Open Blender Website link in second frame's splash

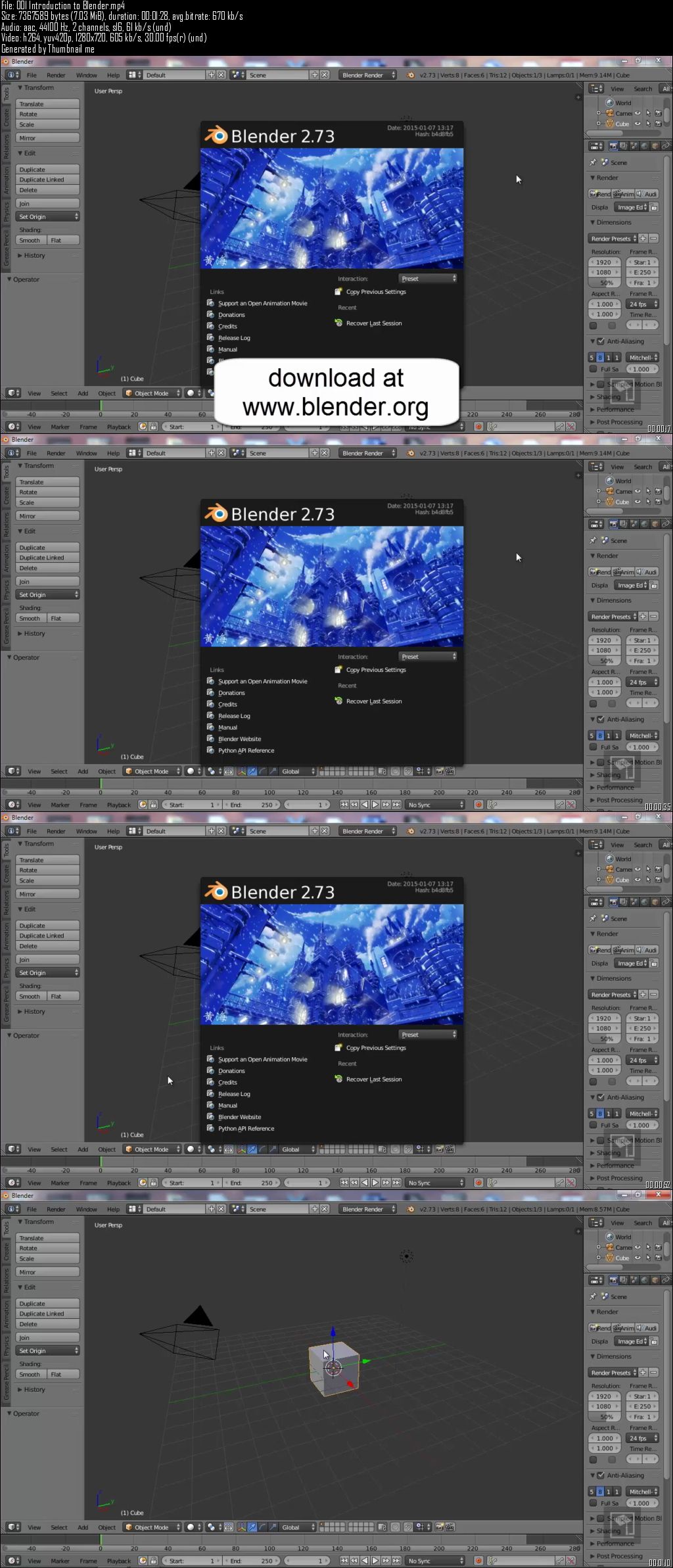point(239,739)
